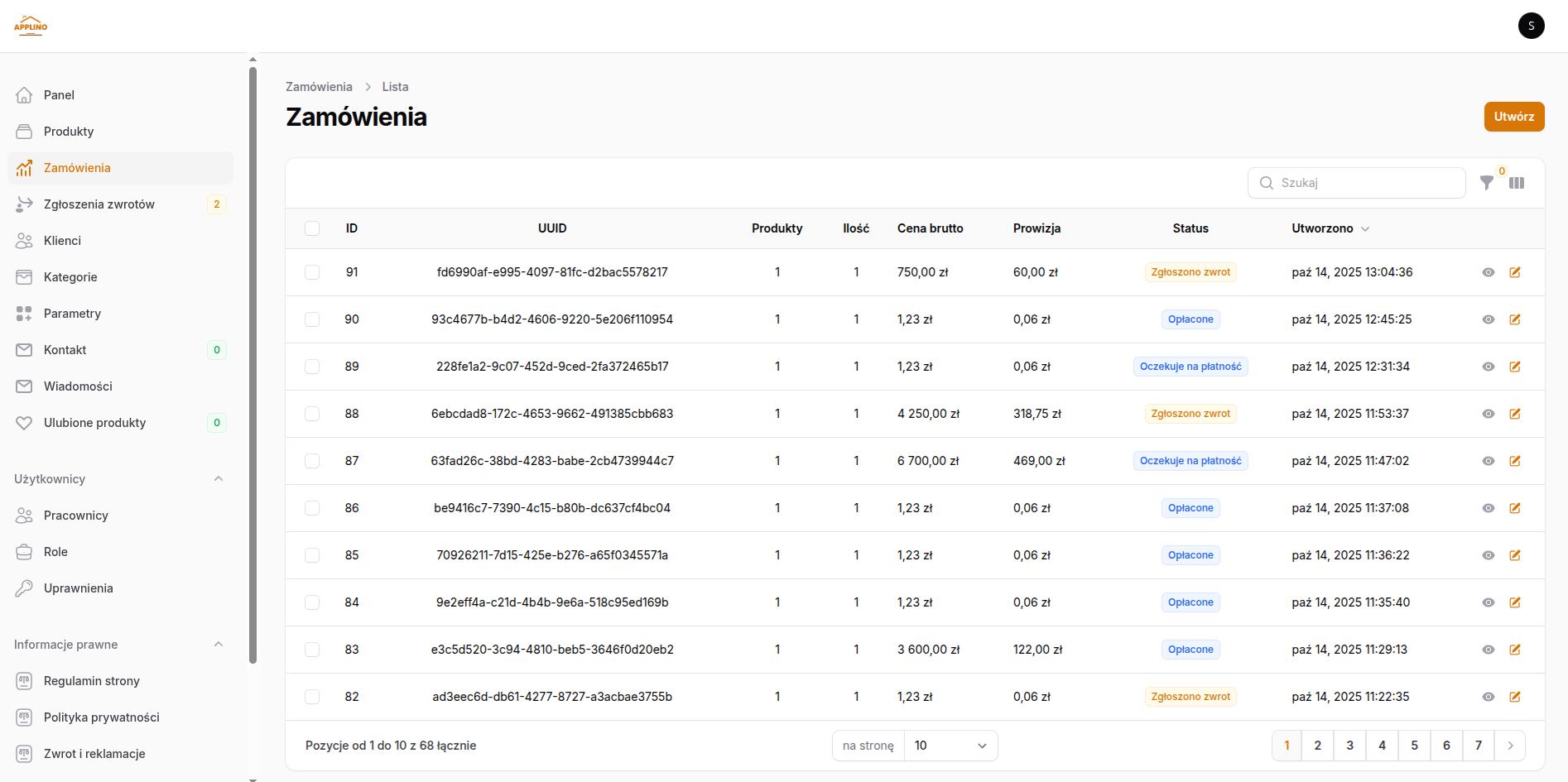Tick the select-all checkbox in the table header

tap(312, 228)
